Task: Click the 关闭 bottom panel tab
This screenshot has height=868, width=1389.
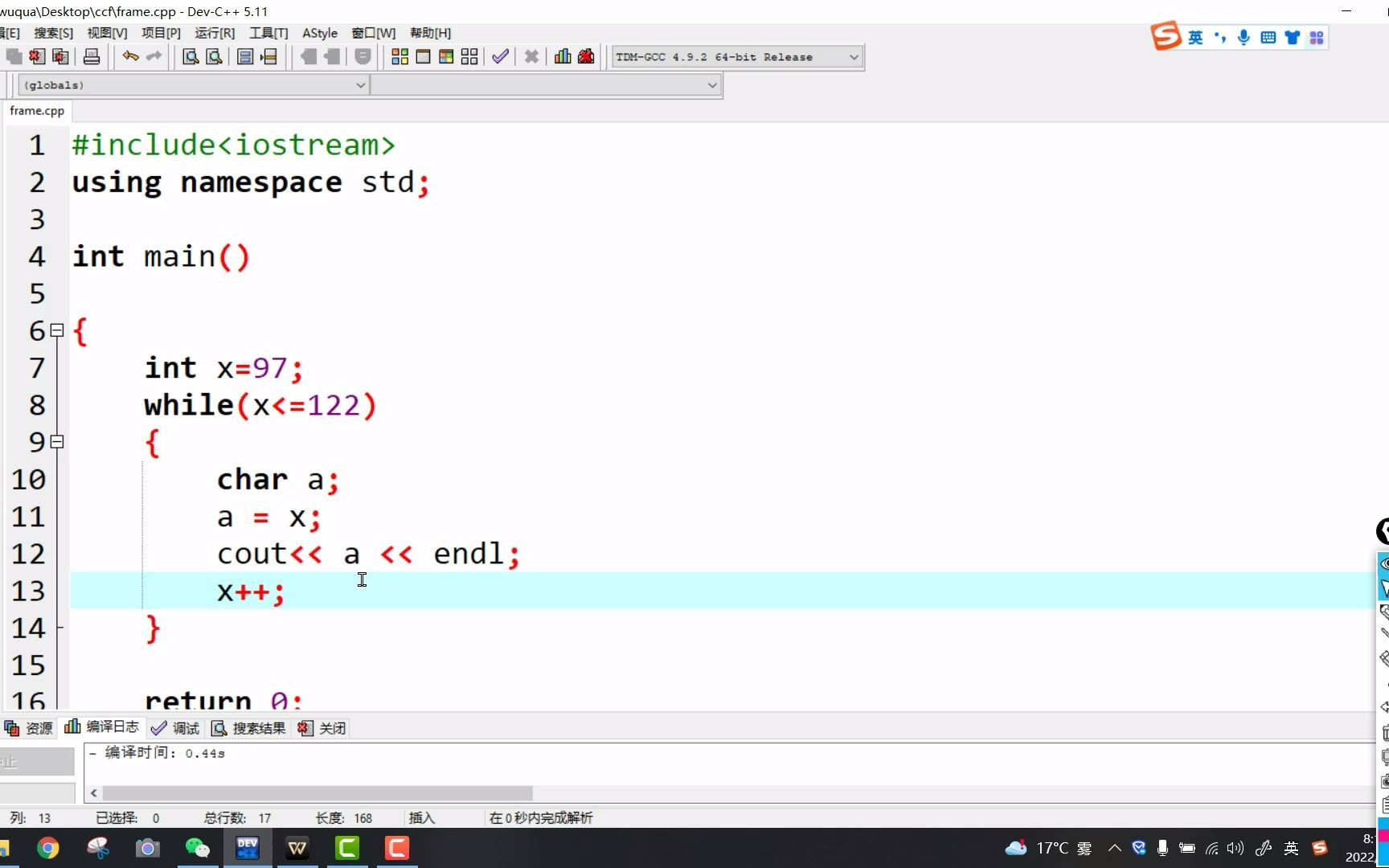Action: pos(322,728)
